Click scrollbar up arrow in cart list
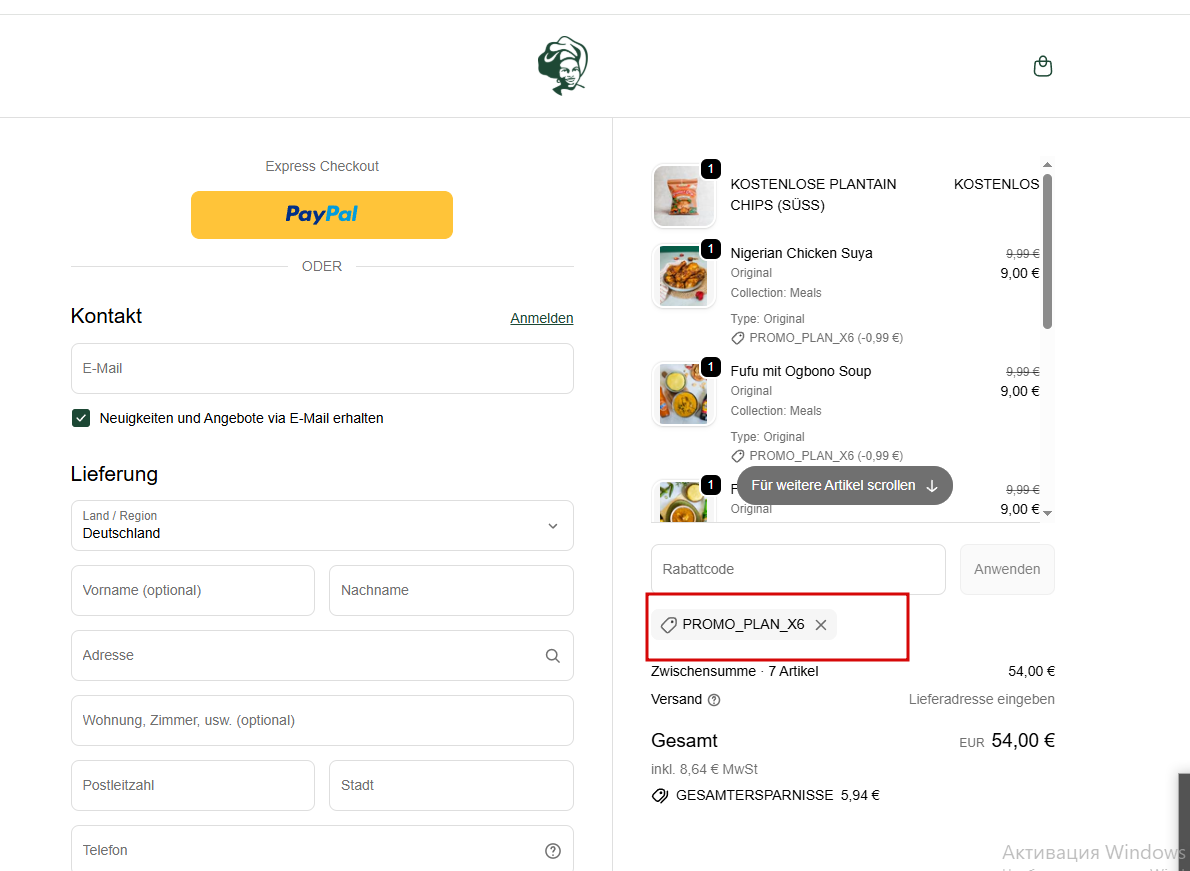1190x871 pixels. pos(1047,165)
